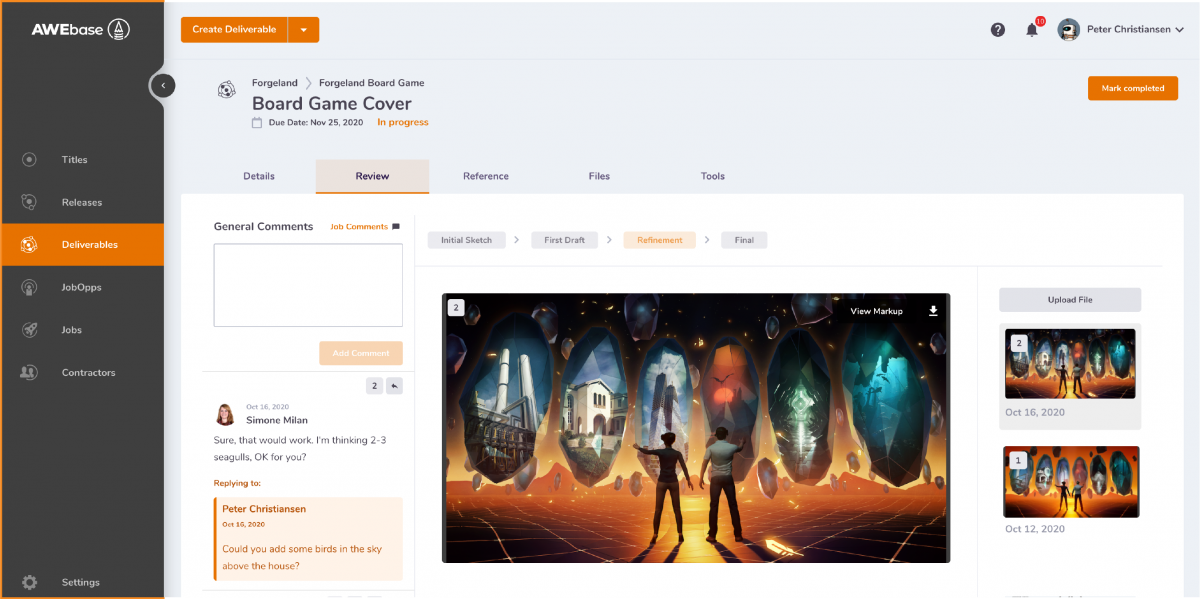
Task: Click the help question mark icon
Action: (997, 30)
